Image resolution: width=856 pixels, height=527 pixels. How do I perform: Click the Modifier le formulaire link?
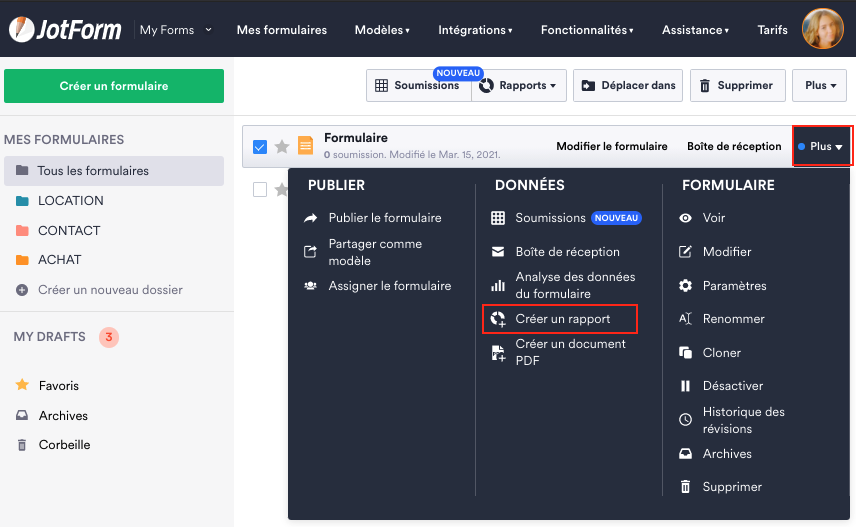[611, 147]
